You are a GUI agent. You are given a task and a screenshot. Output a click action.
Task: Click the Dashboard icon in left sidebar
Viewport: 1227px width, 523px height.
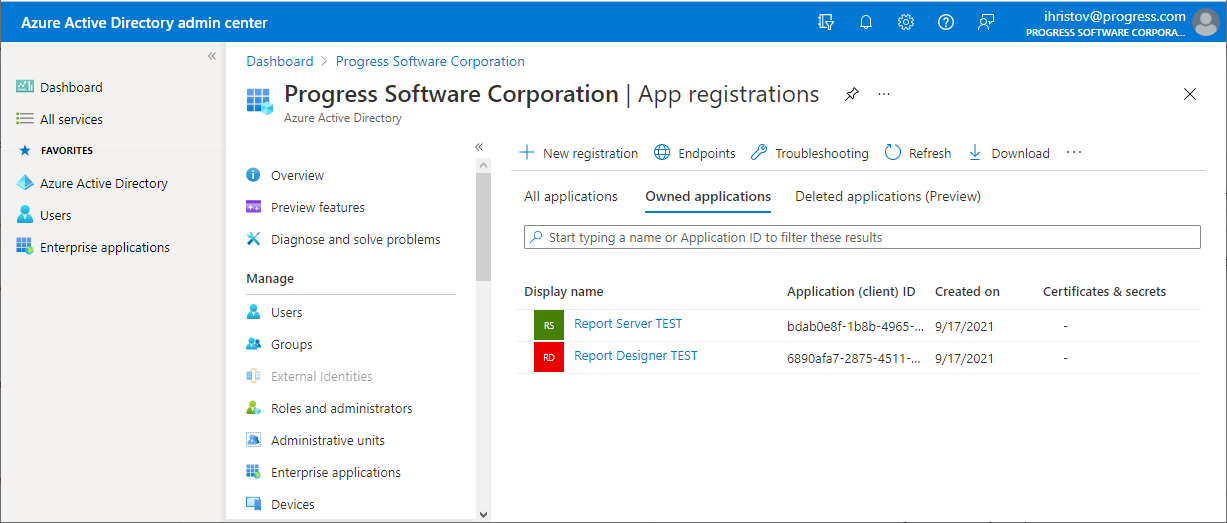pyautogui.click(x=25, y=87)
